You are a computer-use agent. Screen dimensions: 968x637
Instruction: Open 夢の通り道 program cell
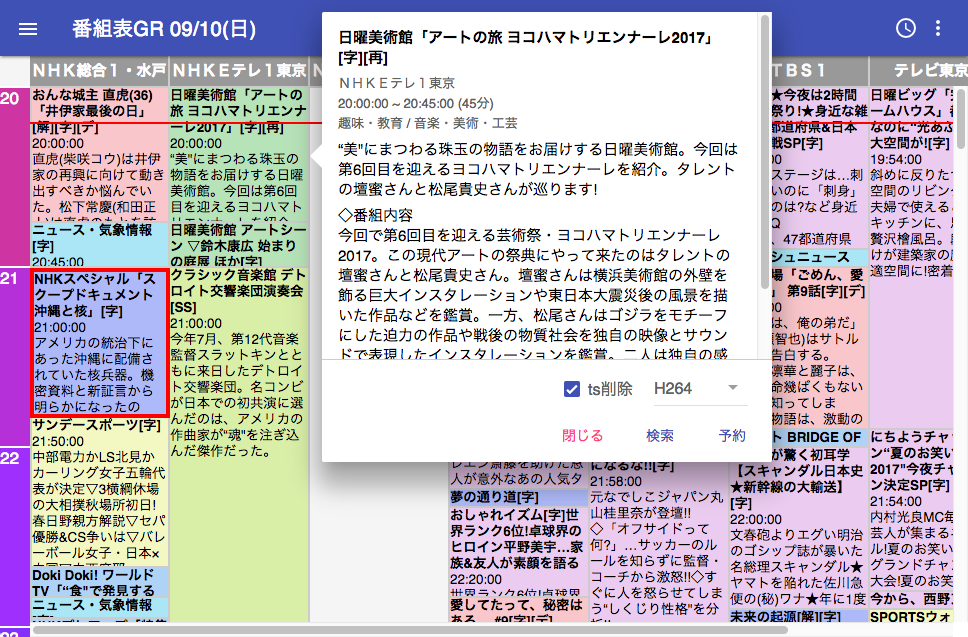pos(518,497)
